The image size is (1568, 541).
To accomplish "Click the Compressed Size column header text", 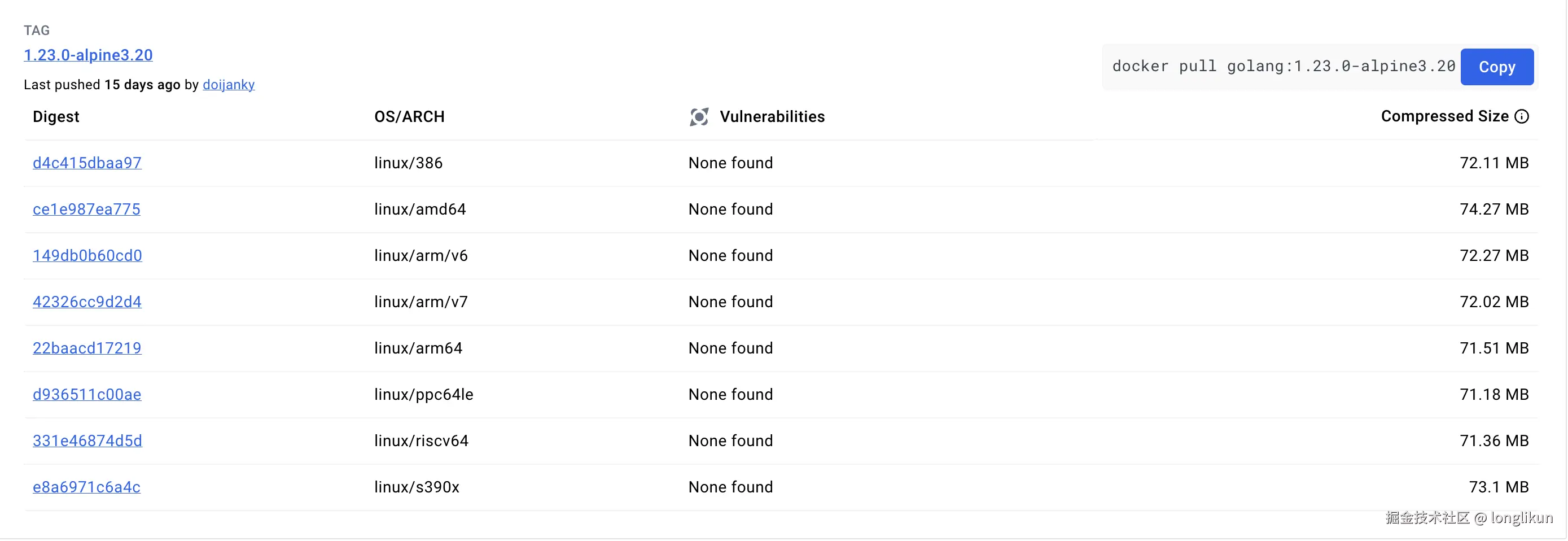I will tap(1444, 116).
